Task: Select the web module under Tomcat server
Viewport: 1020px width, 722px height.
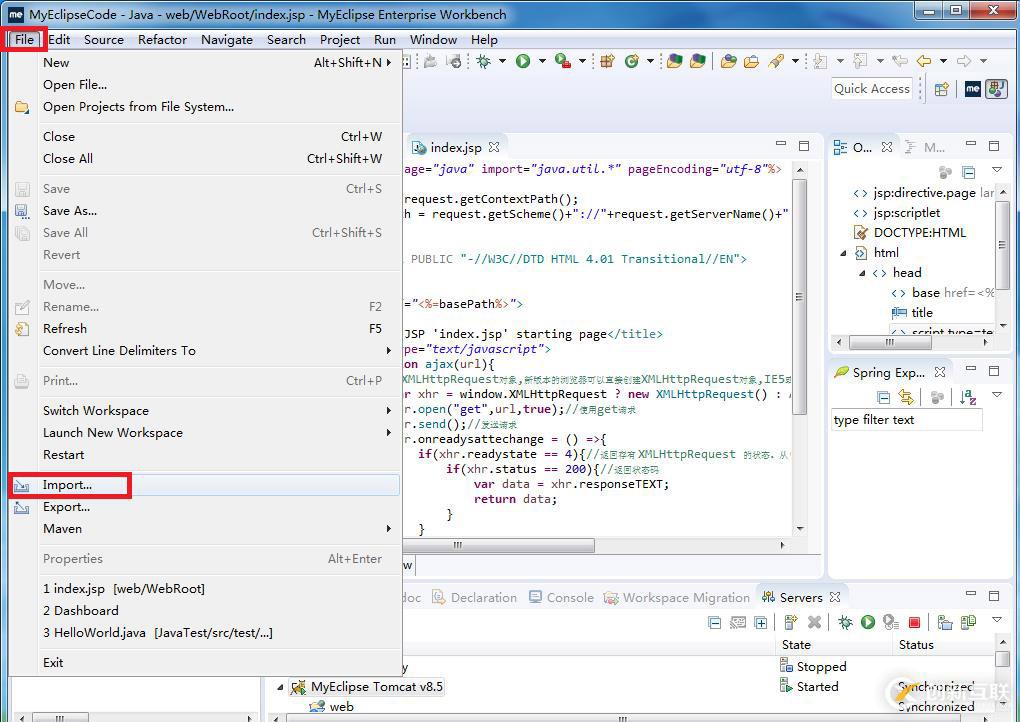Action: 332,707
